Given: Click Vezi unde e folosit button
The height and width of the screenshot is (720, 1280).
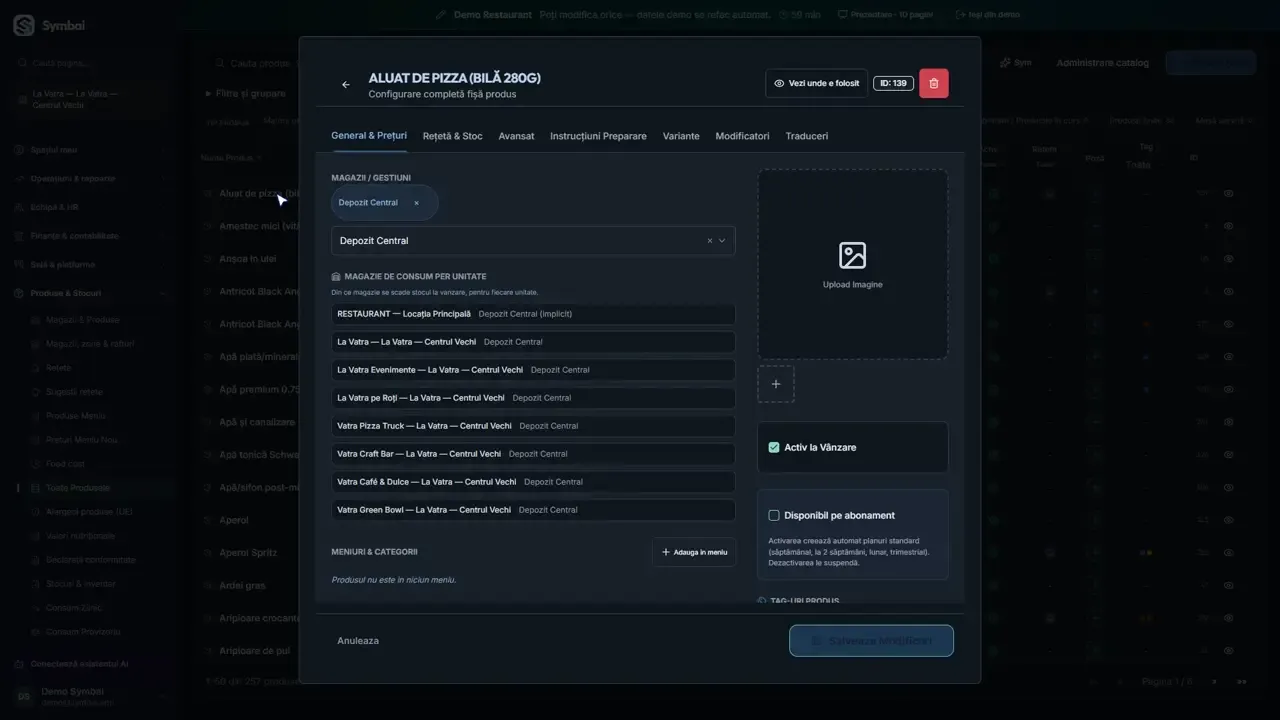Looking at the screenshot, I should coord(816,83).
